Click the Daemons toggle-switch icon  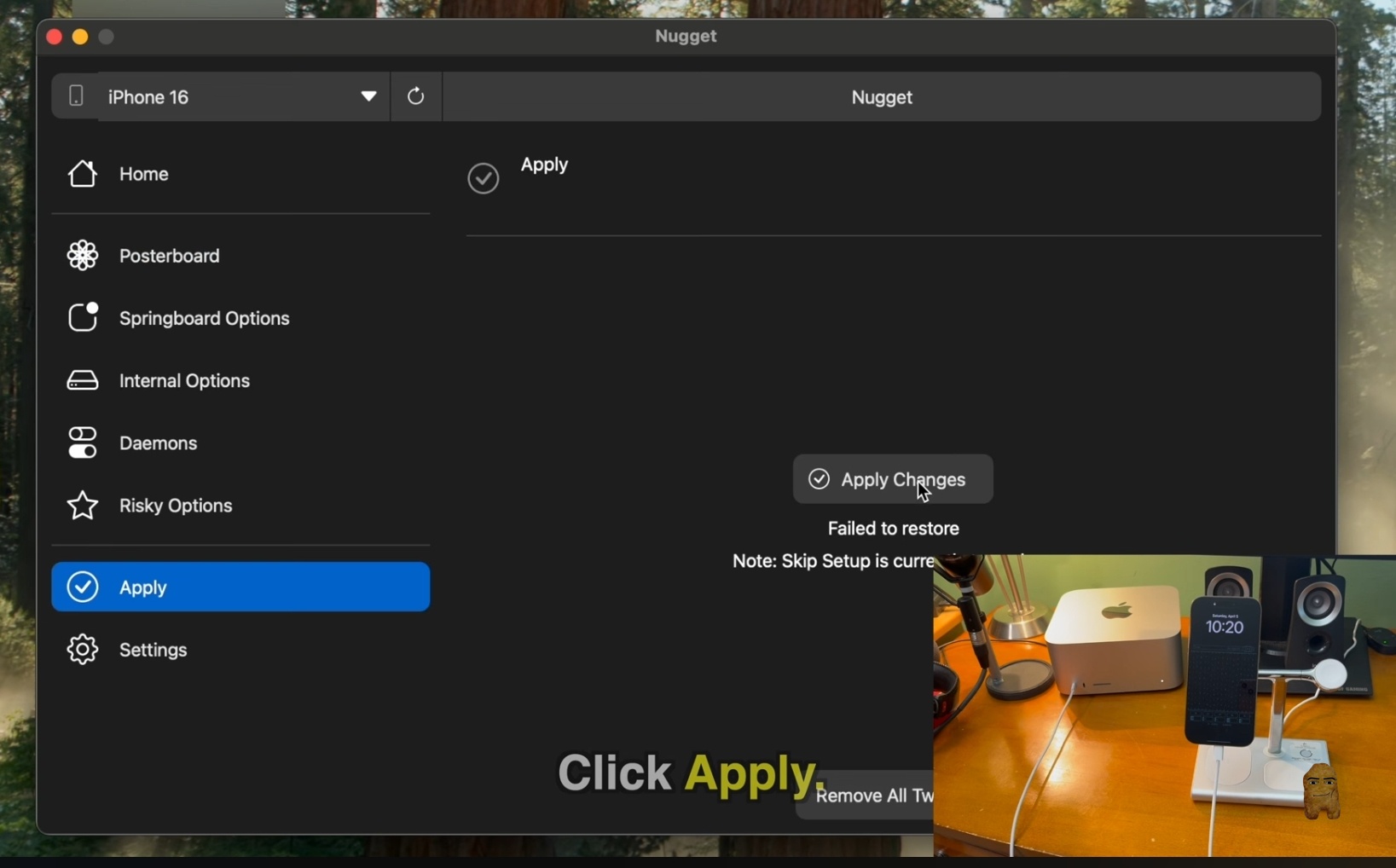[83, 443]
